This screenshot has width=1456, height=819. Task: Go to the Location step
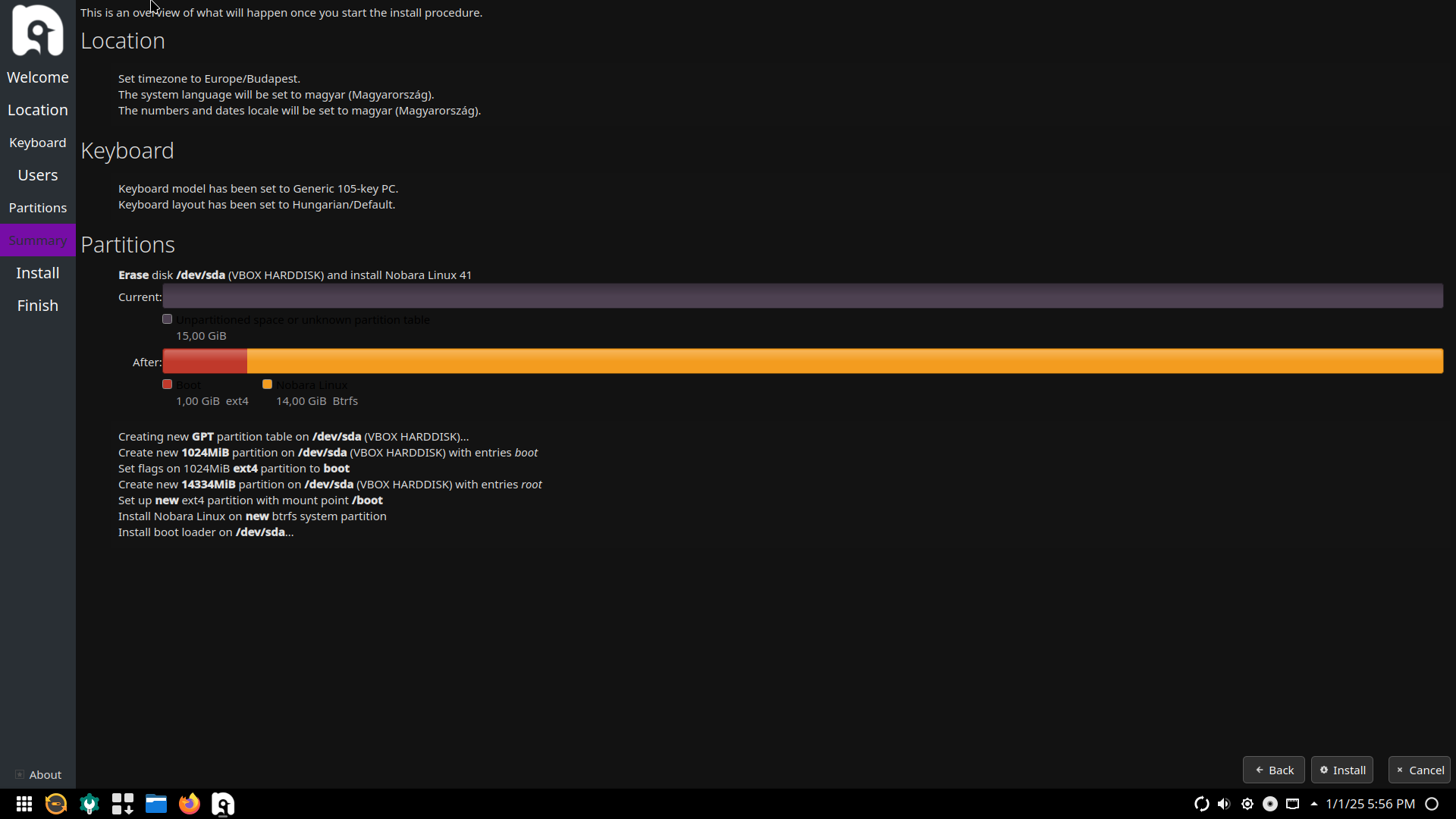38,110
